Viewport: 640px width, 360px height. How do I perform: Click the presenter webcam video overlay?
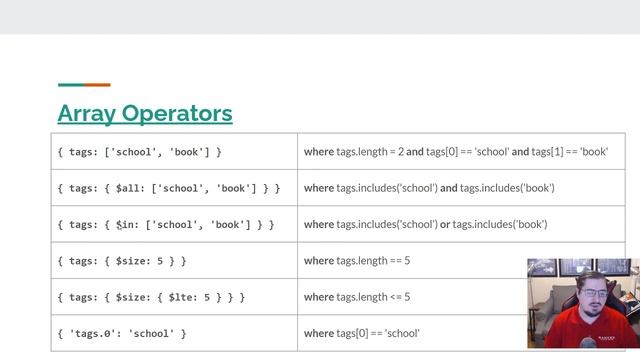click(x=584, y=303)
